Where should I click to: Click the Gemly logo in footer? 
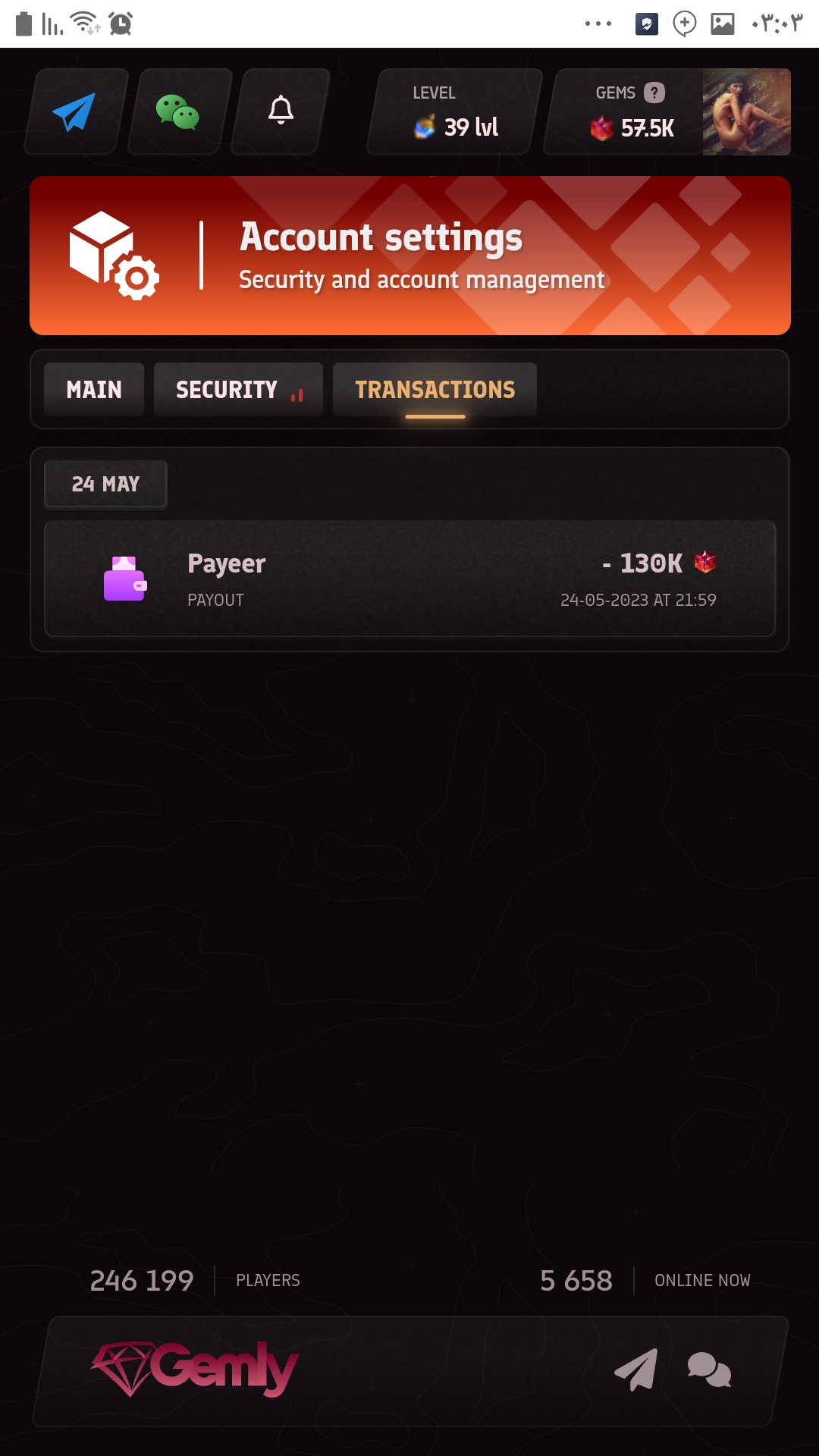[x=195, y=1369]
